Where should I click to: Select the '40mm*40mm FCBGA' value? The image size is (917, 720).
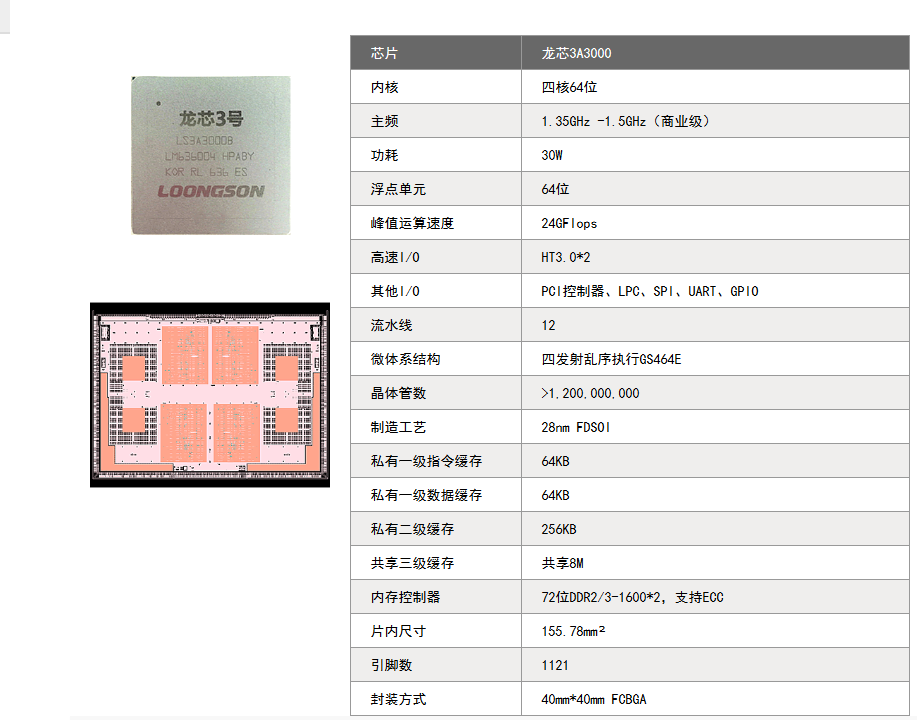[x=594, y=699]
